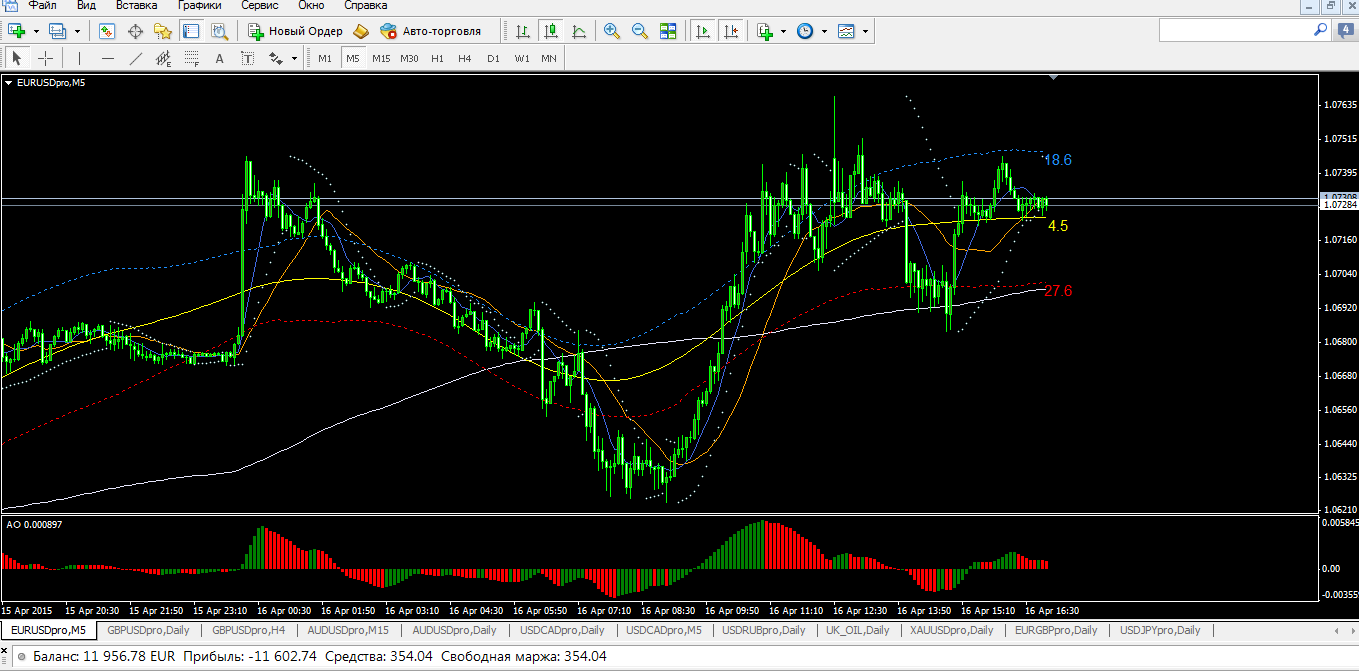Select the Horizontal Line drawing tool

coord(108,58)
